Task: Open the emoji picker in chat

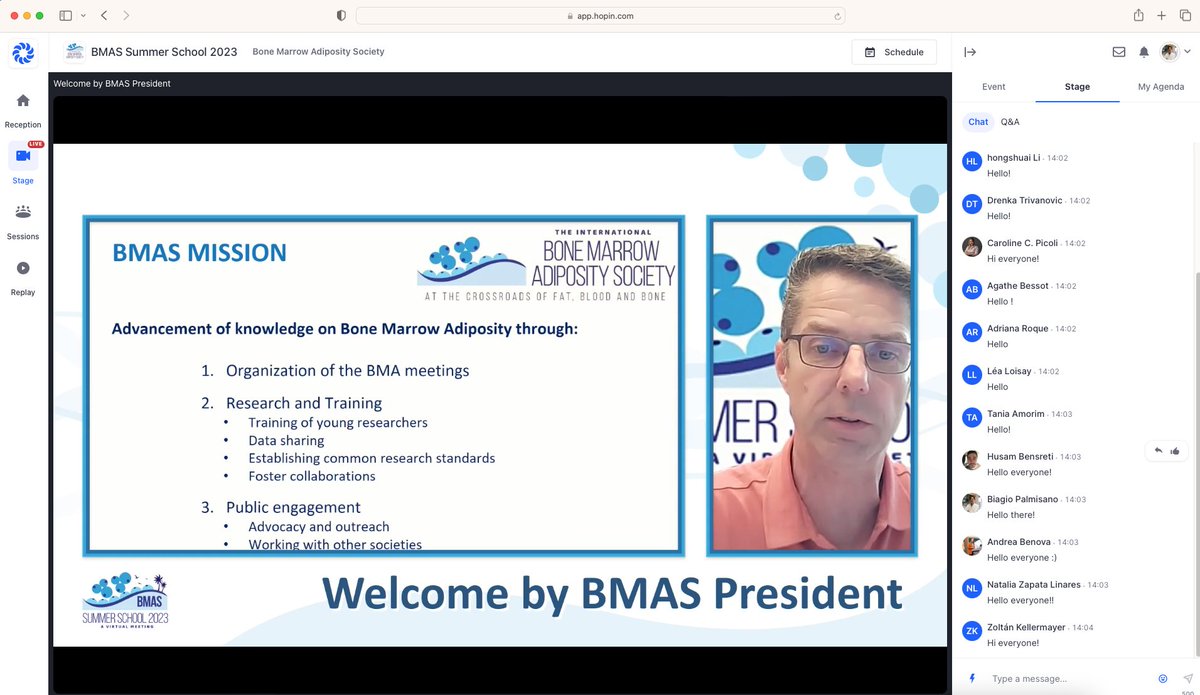Action: (x=1163, y=678)
